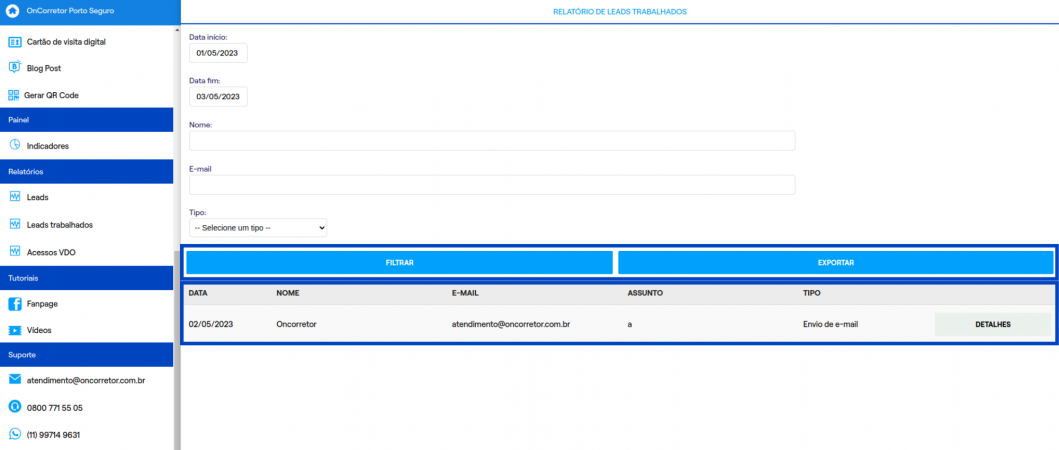1059x450 pixels.
Task: Click the (11) 99714 9631 WhatsApp number
Action: tap(53, 434)
